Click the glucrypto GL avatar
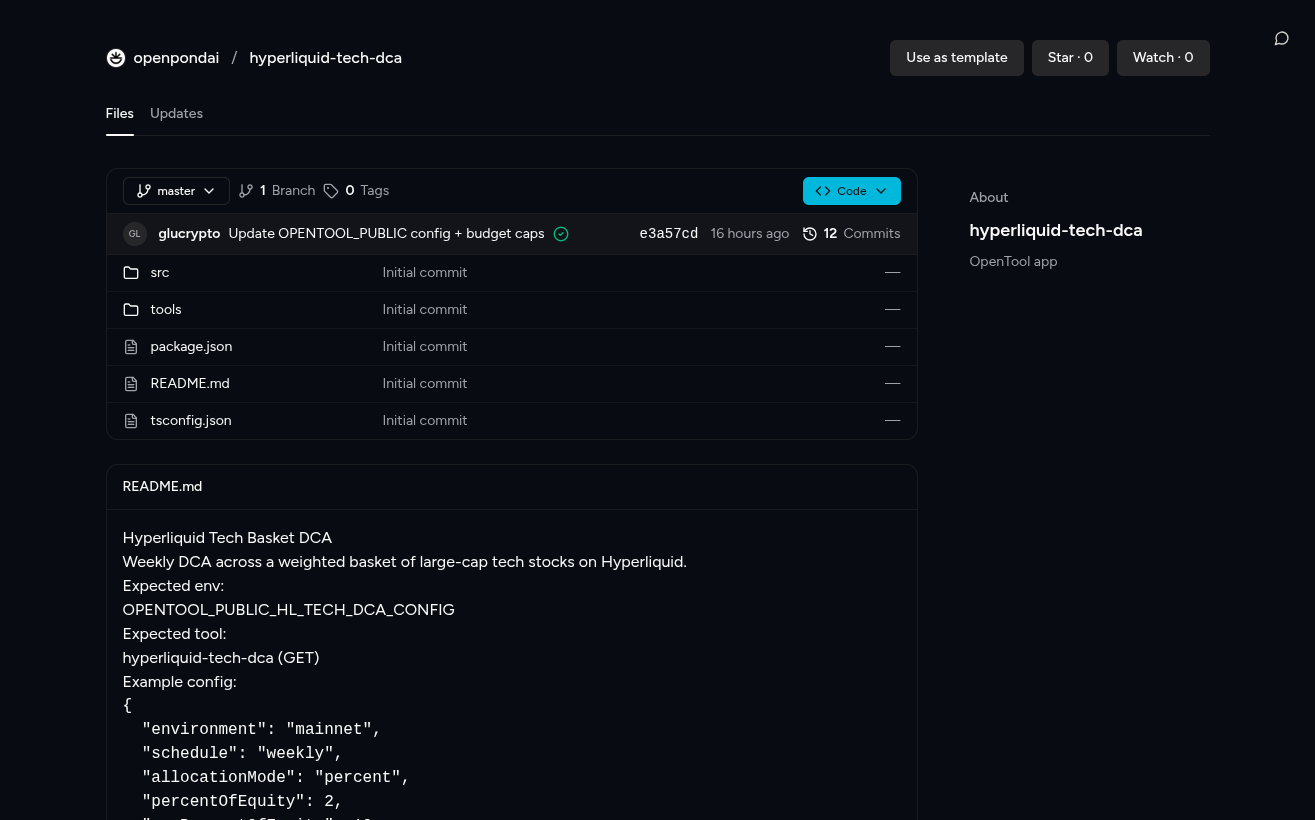The height and width of the screenshot is (820, 1315). (x=135, y=234)
